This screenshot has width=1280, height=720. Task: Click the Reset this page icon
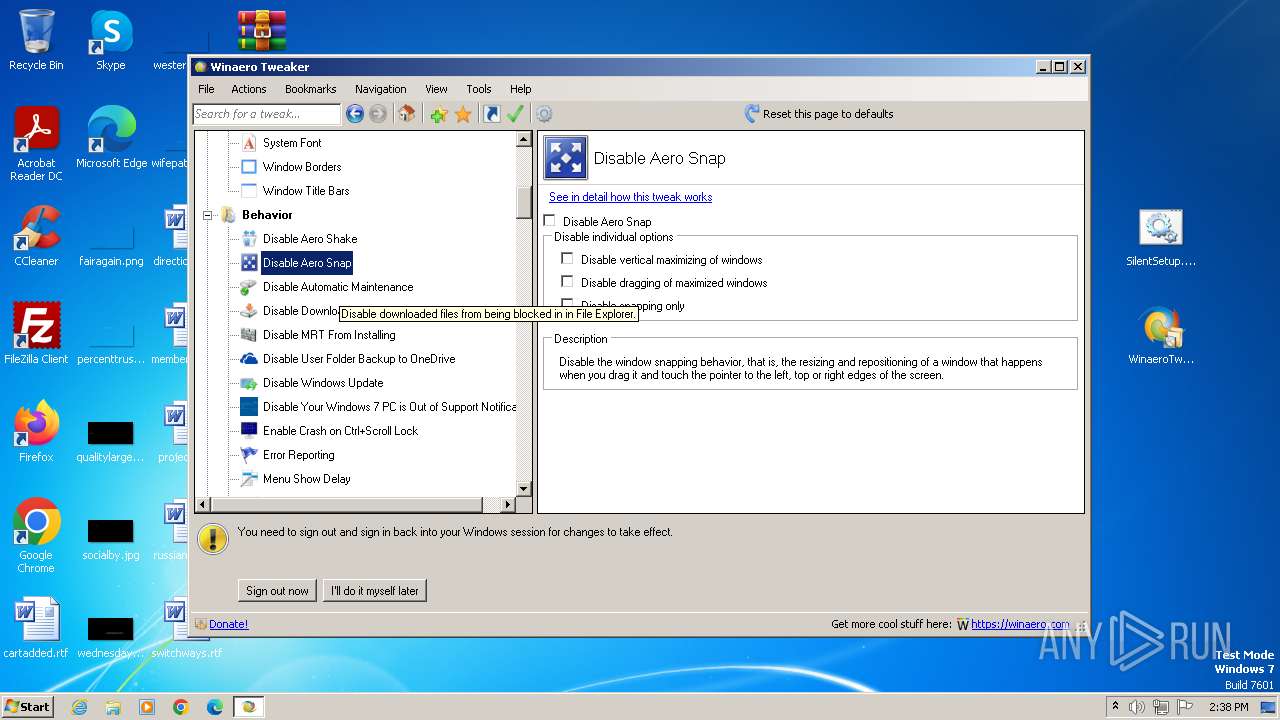pyautogui.click(x=752, y=114)
